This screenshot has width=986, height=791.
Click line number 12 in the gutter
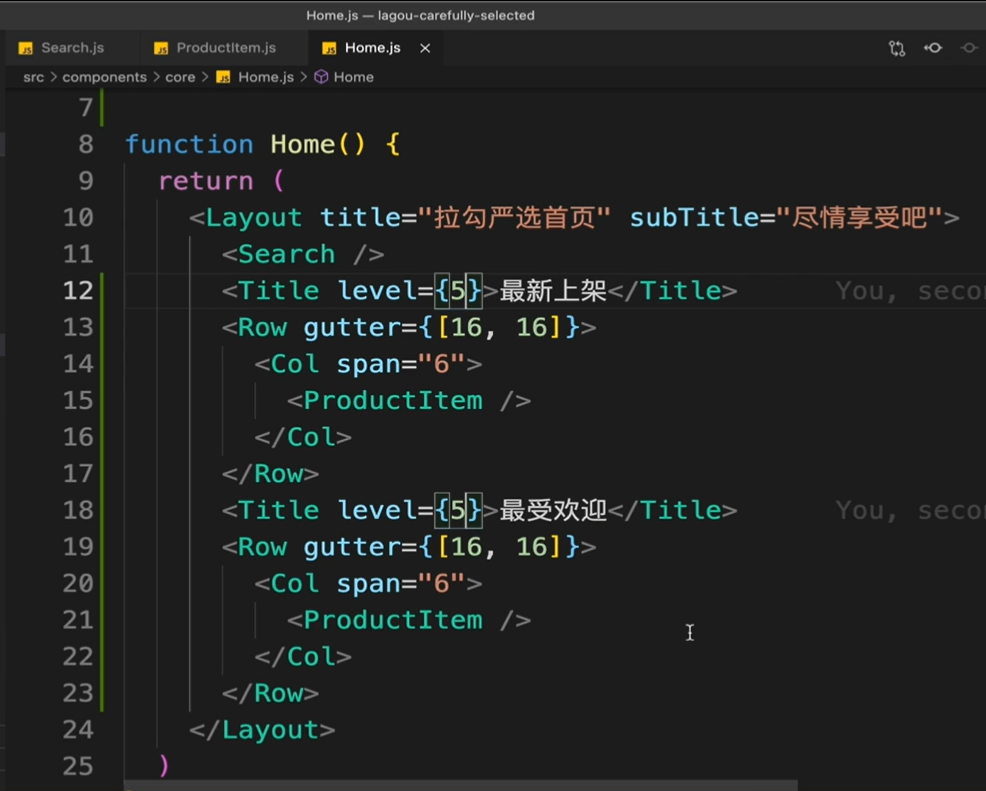pyautogui.click(x=78, y=291)
